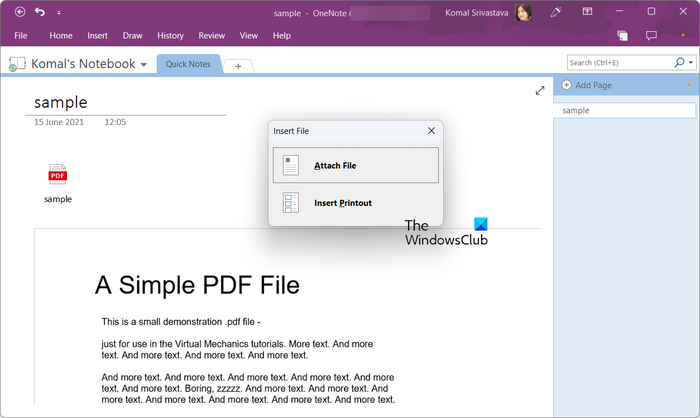This screenshot has width=700, height=418.
Task: Close the Insert File dialog
Action: point(431,130)
